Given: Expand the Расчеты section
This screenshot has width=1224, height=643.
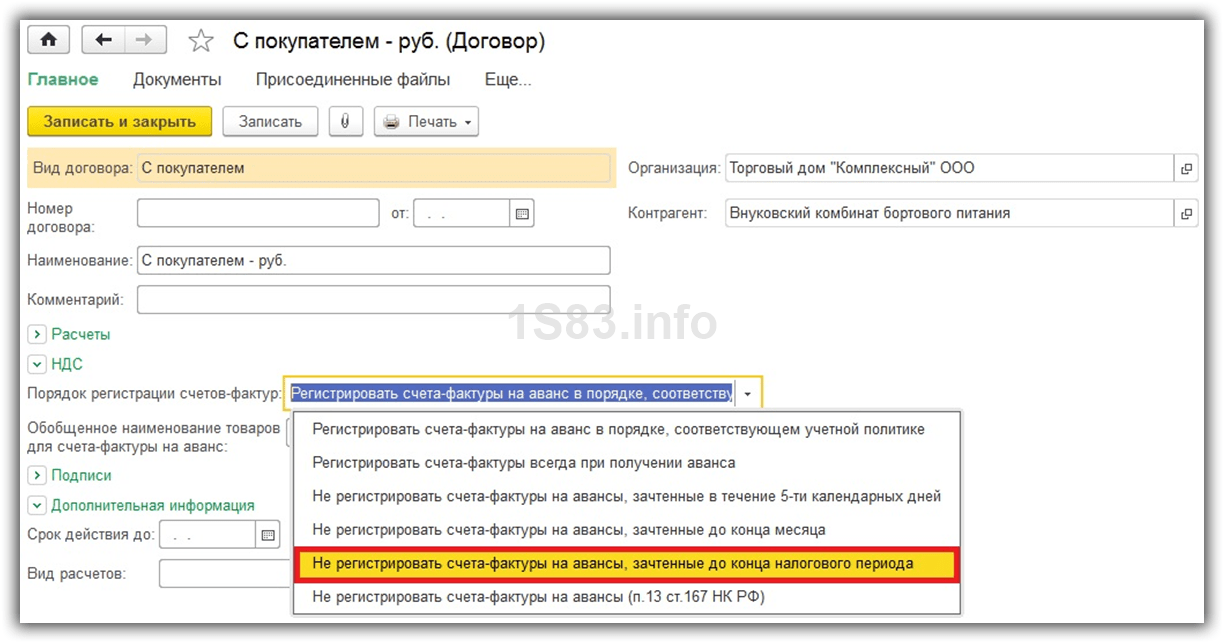Looking at the screenshot, I should click(37, 334).
